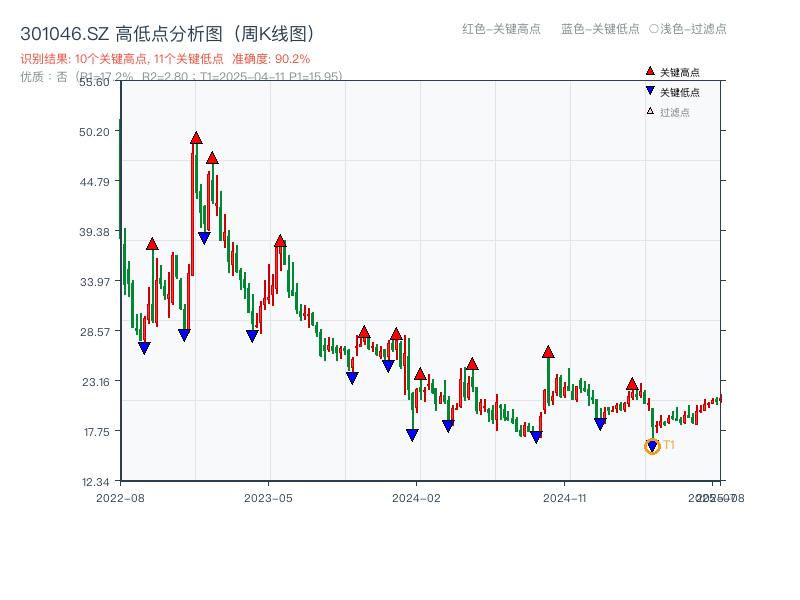This screenshot has width=800, height=600.
Task: Select the red high-point triangle near 2024-11
Action: (x=548, y=352)
